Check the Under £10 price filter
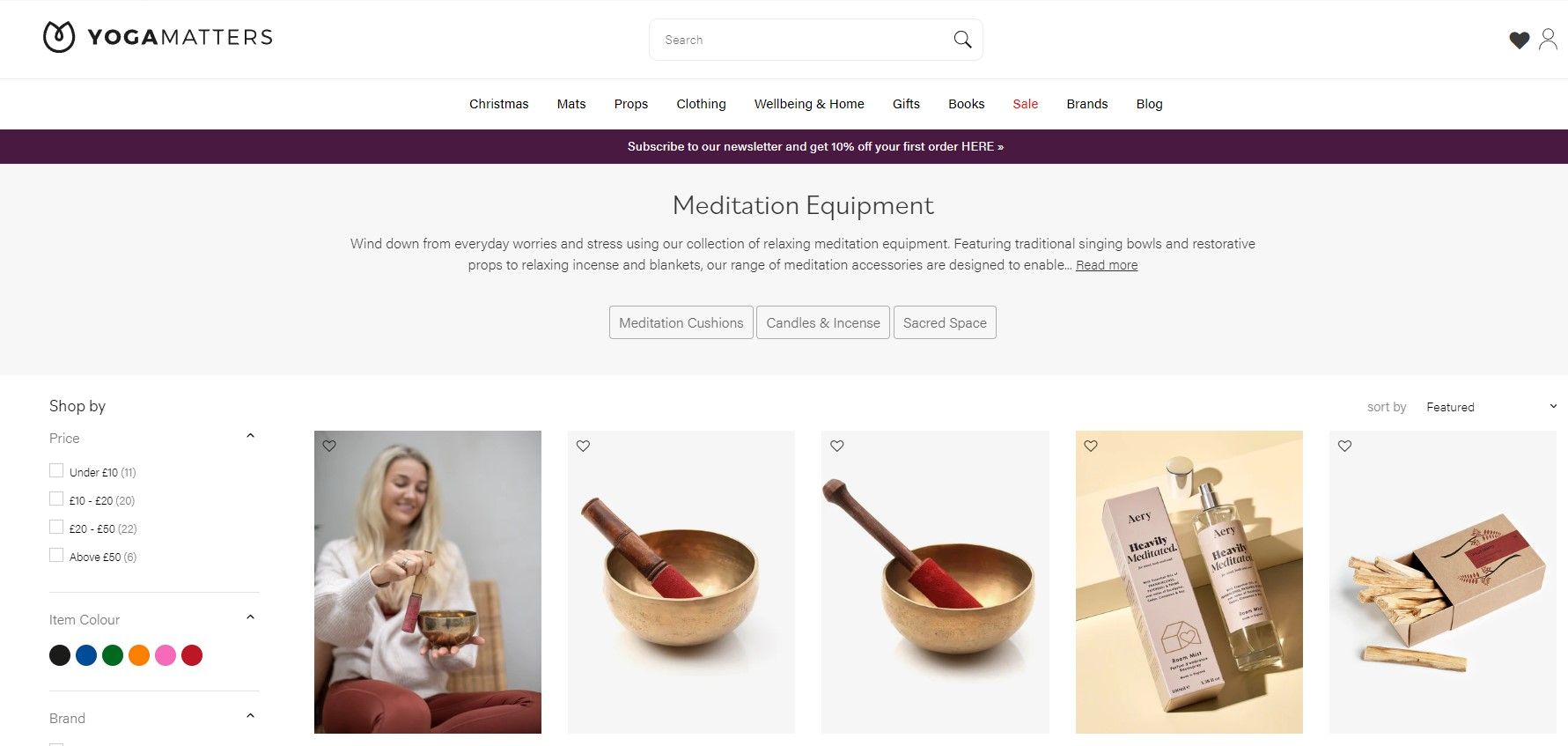 pyautogui.click(x=56, y=471)
